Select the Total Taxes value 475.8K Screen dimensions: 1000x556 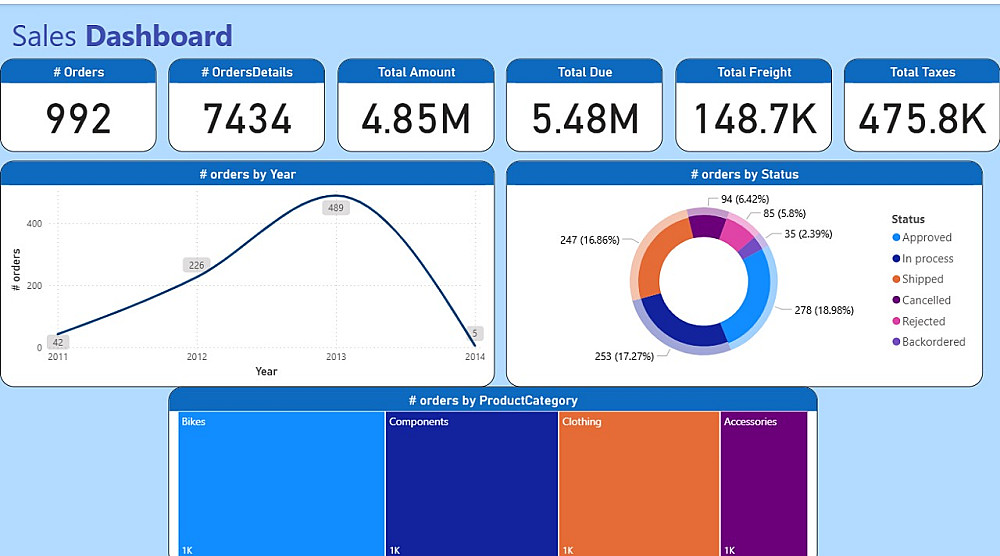(922, 119)
